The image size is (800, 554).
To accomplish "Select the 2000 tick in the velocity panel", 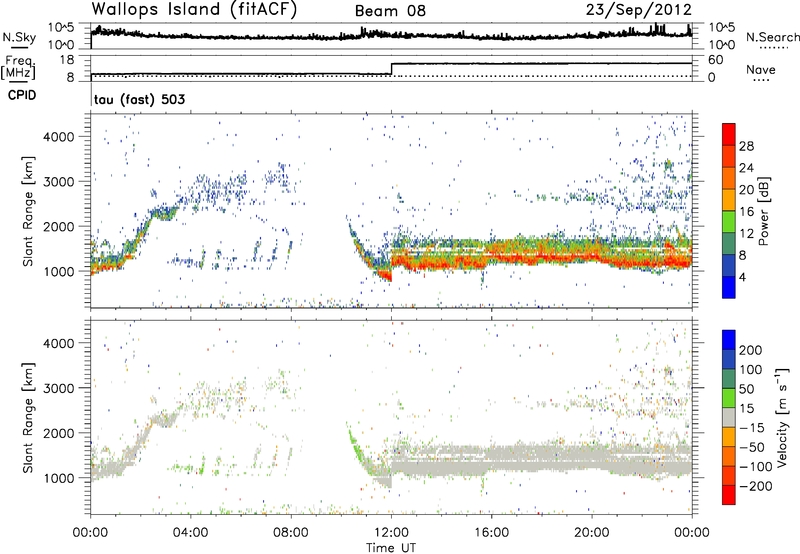I will click(58, 433).
